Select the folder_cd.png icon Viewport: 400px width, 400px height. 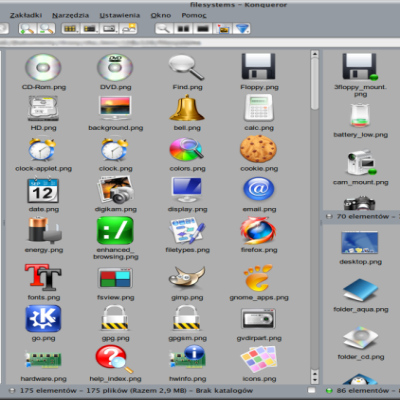tap(360, 337)
